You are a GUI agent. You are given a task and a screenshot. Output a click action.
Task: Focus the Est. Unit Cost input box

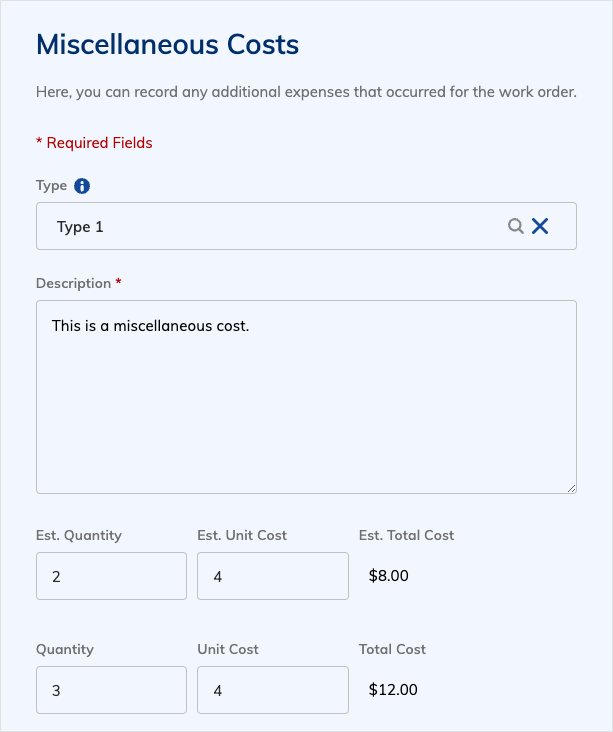pos(273,576)
